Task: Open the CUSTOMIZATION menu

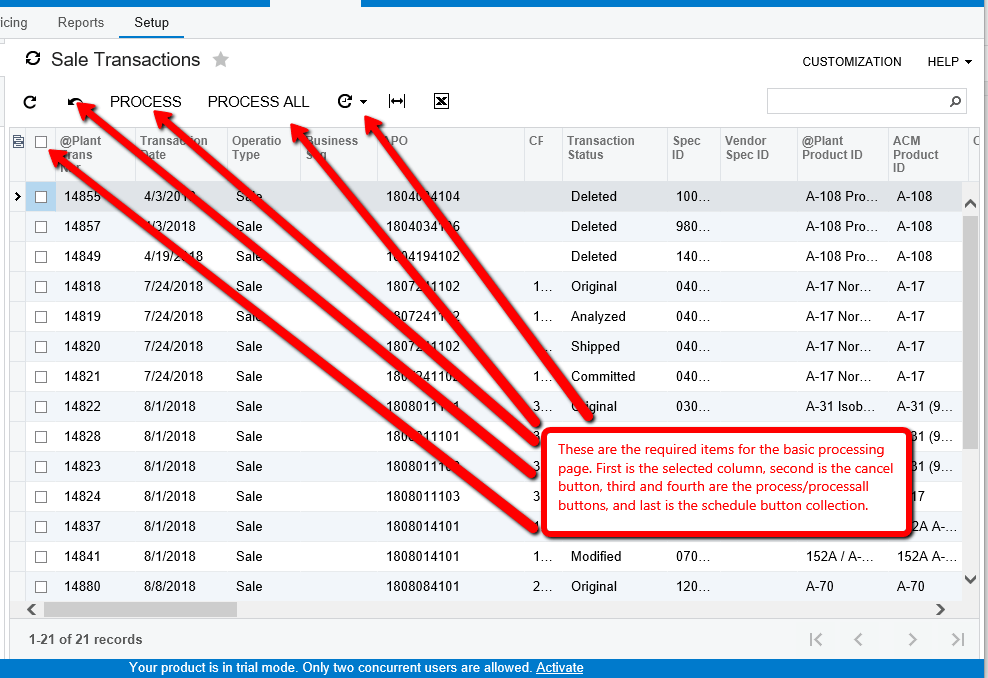Action: (851, 62)
